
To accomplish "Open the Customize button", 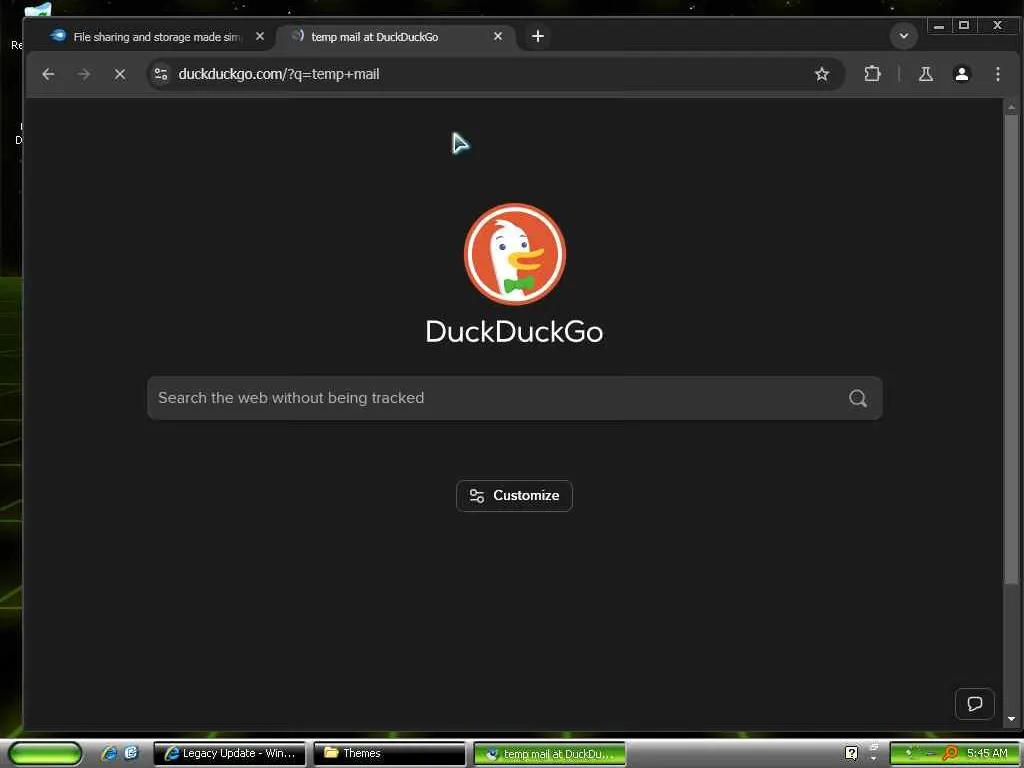I will 515,496.
